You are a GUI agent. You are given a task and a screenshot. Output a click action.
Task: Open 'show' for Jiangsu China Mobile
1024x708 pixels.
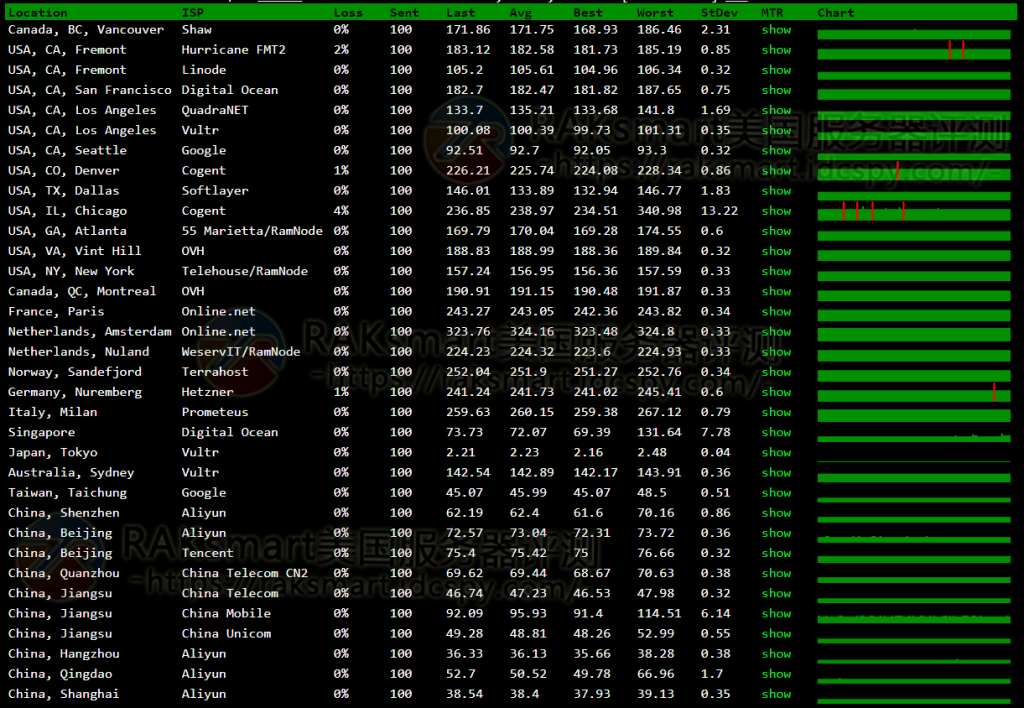tap(776, 613)
